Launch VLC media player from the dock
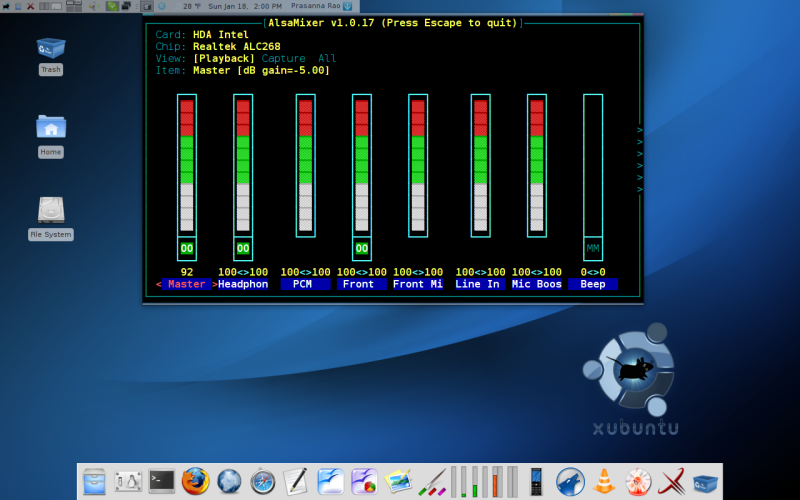The width and height of the screenshot is (800, 500). (x=604, y=481)
